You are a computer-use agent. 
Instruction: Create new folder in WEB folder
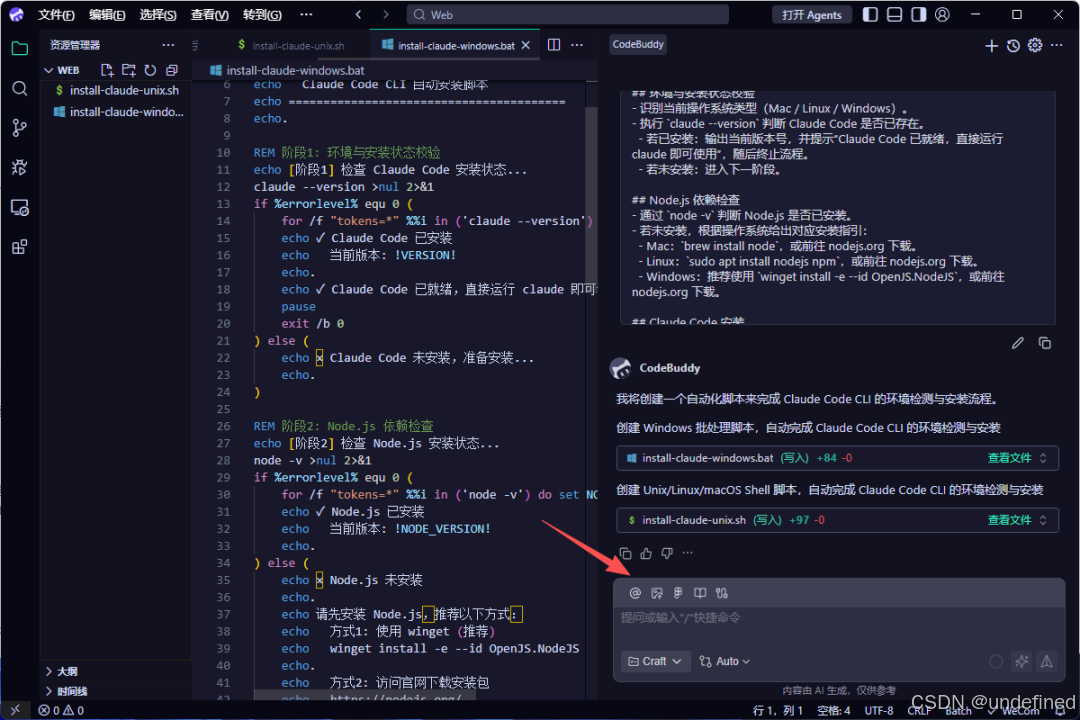129,70
